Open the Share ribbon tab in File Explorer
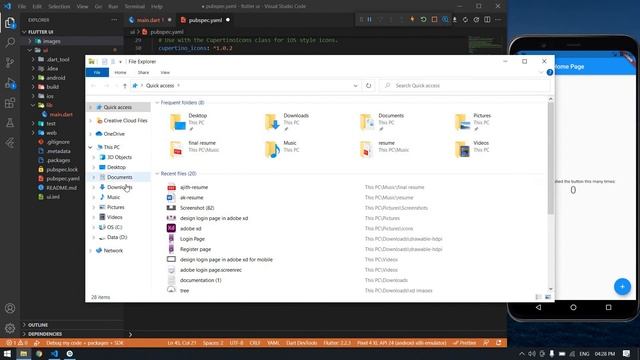This screenshot has height=360, width=640. [x=143, y=73]
